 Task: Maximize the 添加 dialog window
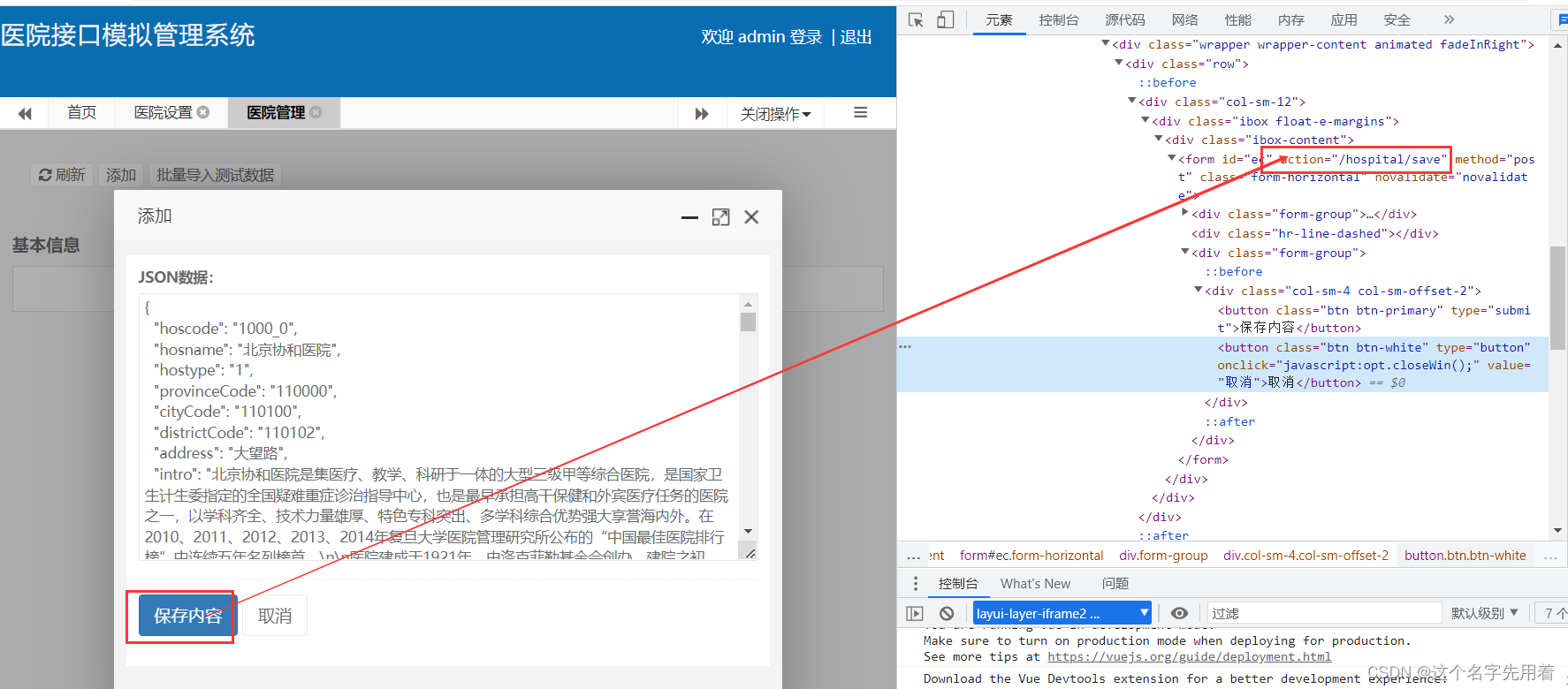click(721, 217)
